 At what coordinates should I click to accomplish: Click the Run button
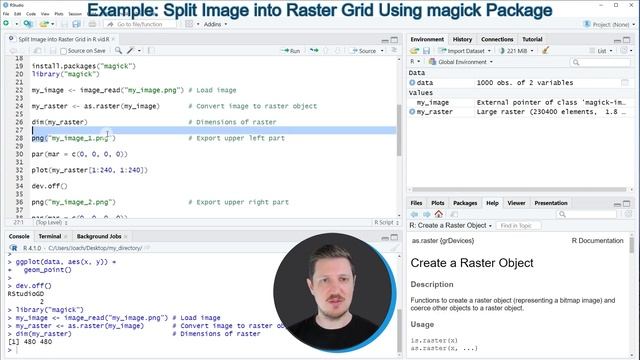tap(291, 51)
